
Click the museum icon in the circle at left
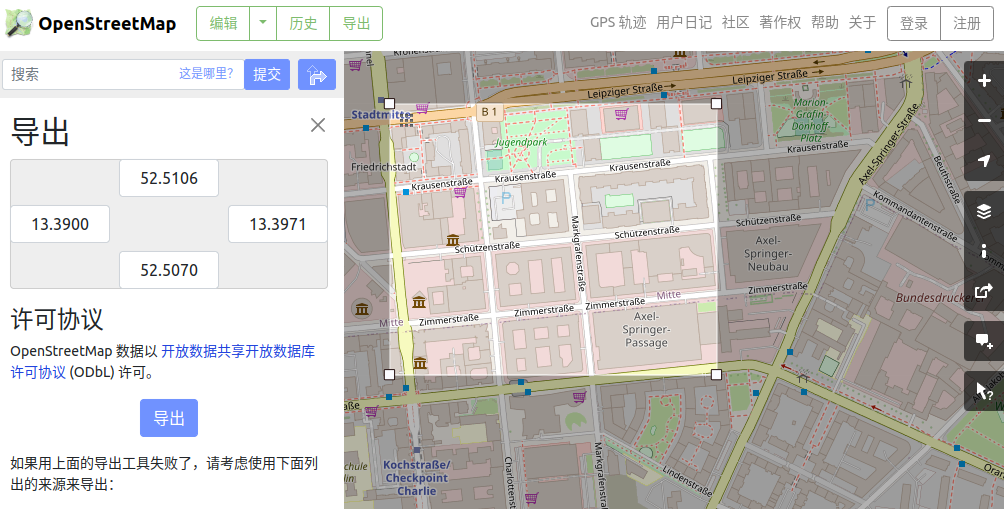[x=362, y=309]
